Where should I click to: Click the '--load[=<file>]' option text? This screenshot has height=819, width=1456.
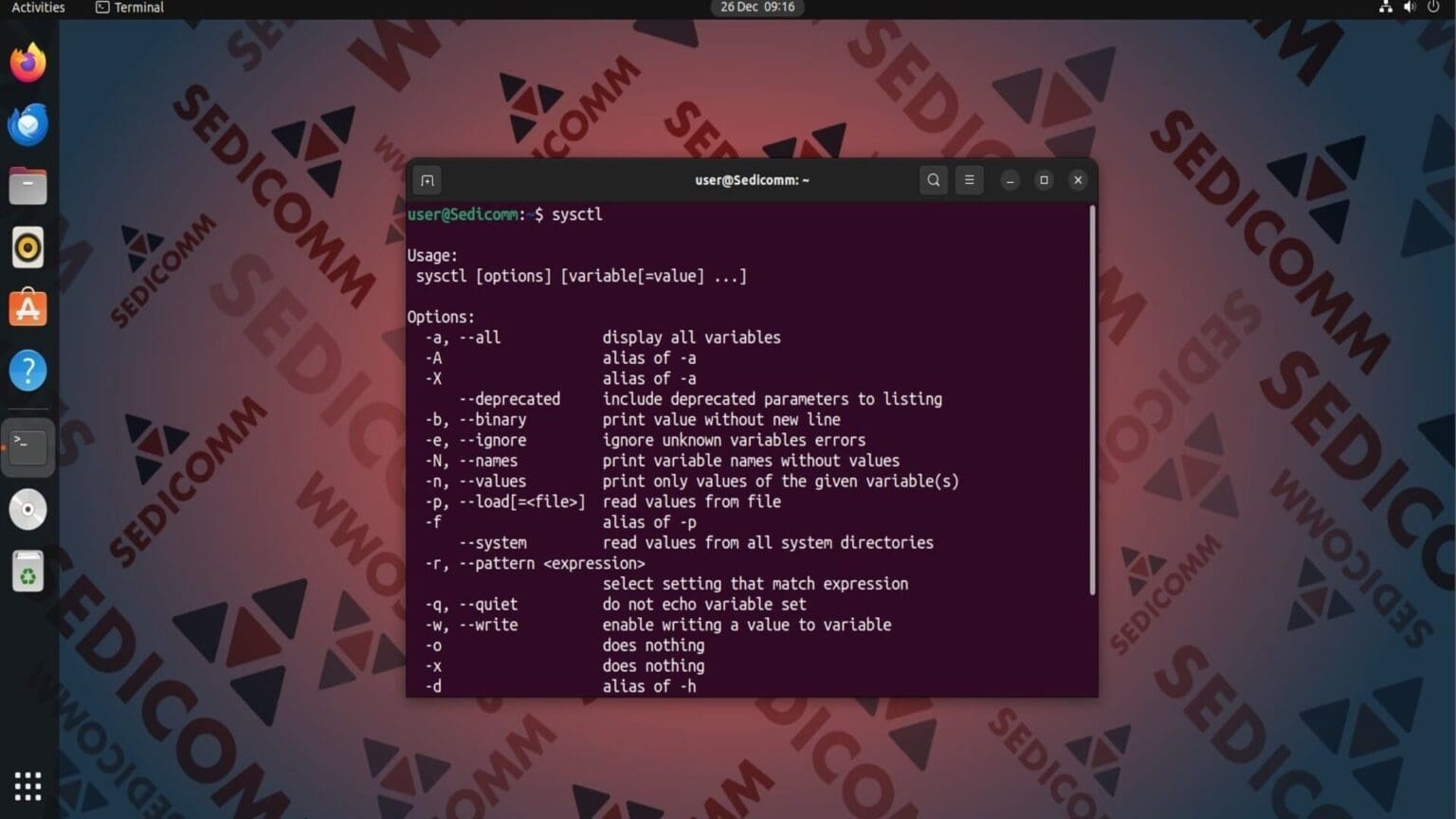click(x=521, y=501)
